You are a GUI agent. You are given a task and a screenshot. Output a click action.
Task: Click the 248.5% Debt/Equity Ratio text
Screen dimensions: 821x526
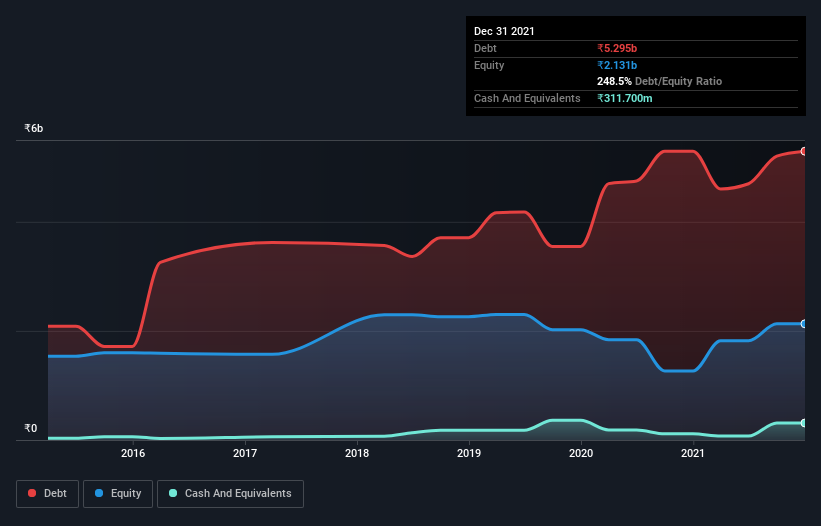660,82
